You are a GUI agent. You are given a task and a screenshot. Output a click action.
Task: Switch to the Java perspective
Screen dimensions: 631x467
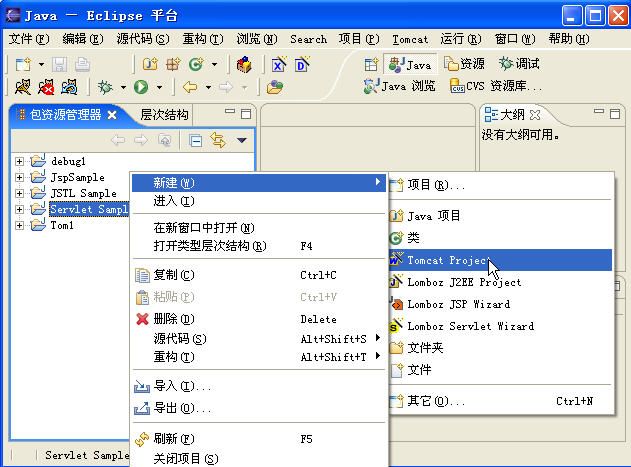(410, 64)
